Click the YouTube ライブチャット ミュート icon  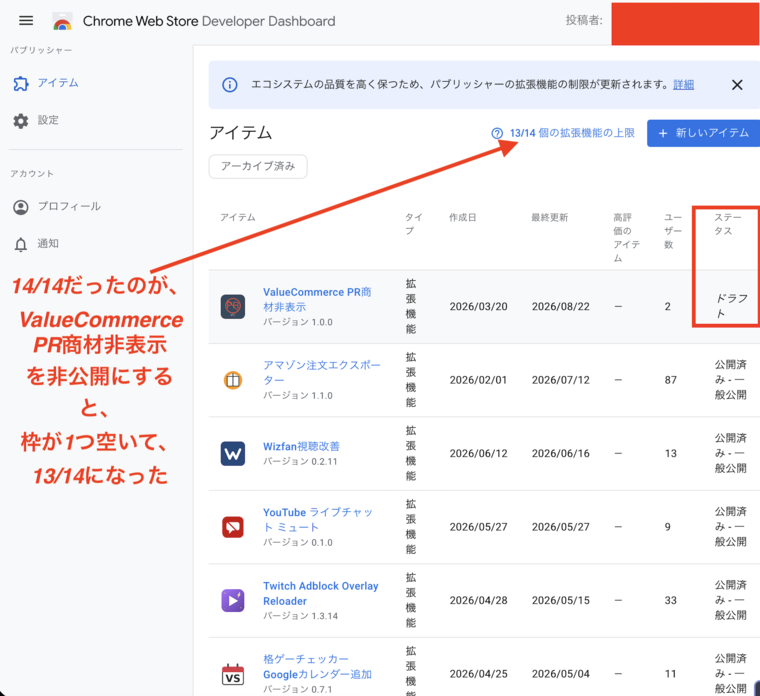click(x=233, y=527)
